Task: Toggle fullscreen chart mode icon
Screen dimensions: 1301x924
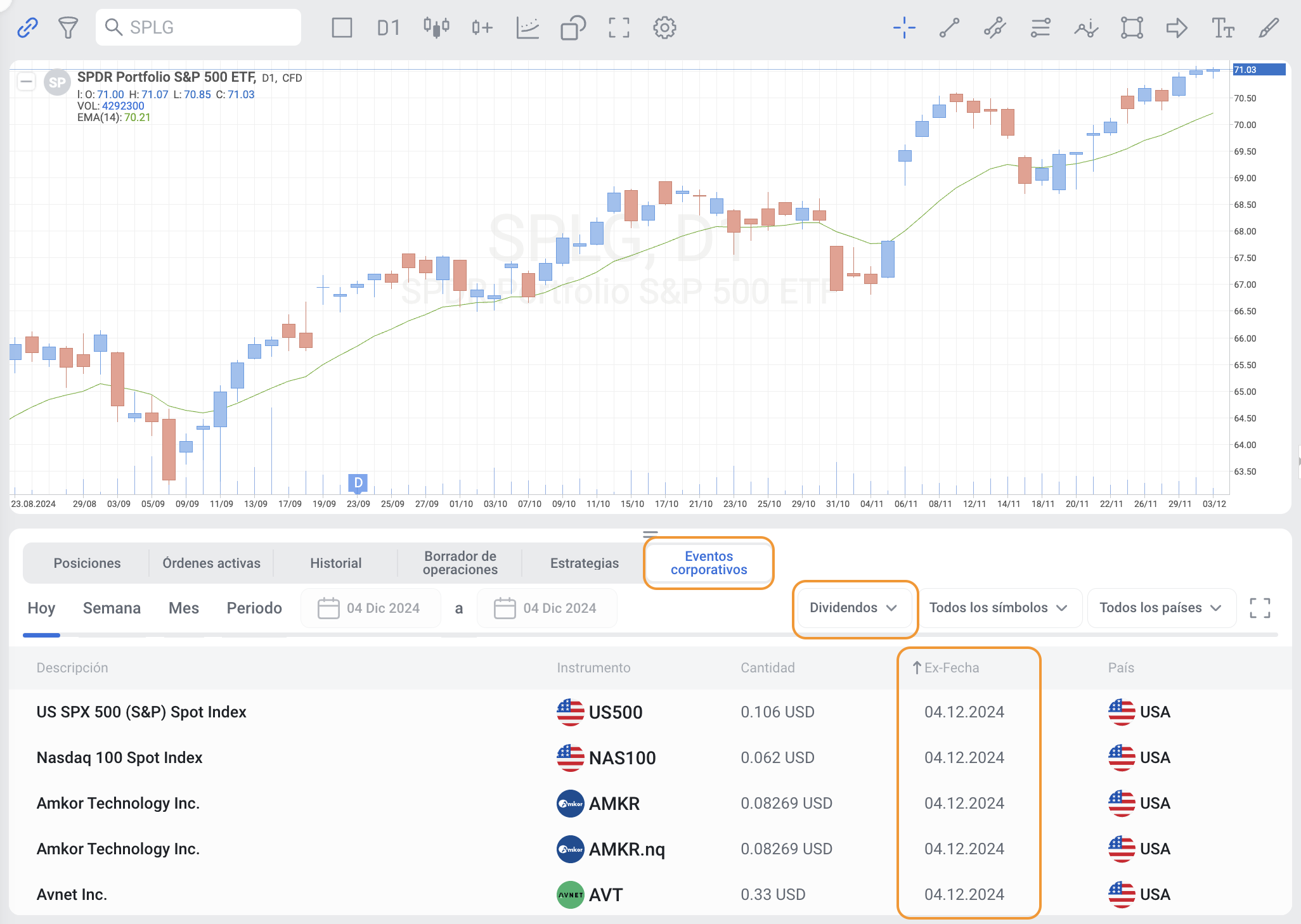Action: coord(619,27)
